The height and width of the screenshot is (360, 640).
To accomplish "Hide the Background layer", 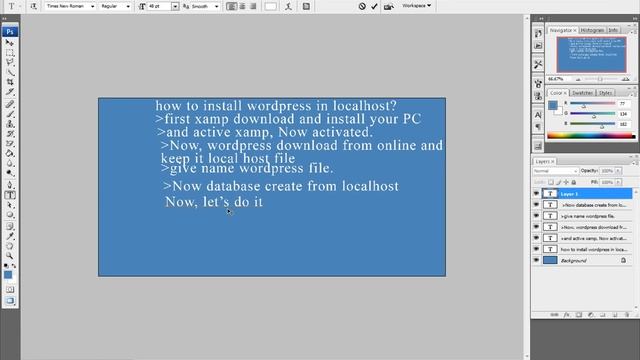I will [x=536, y=260].
